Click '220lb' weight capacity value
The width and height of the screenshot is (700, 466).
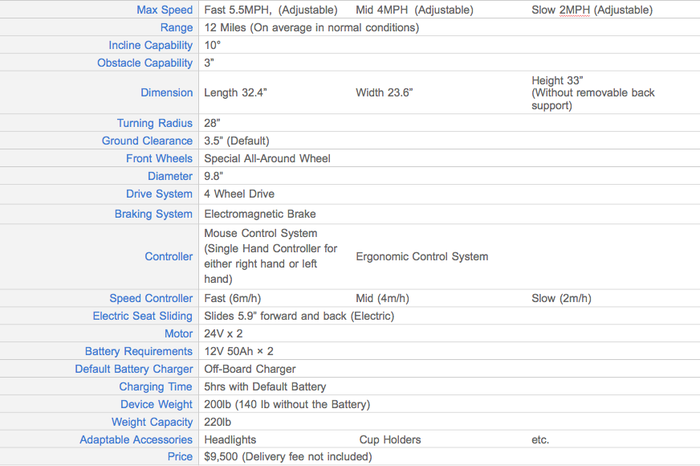tap(217, 422)
